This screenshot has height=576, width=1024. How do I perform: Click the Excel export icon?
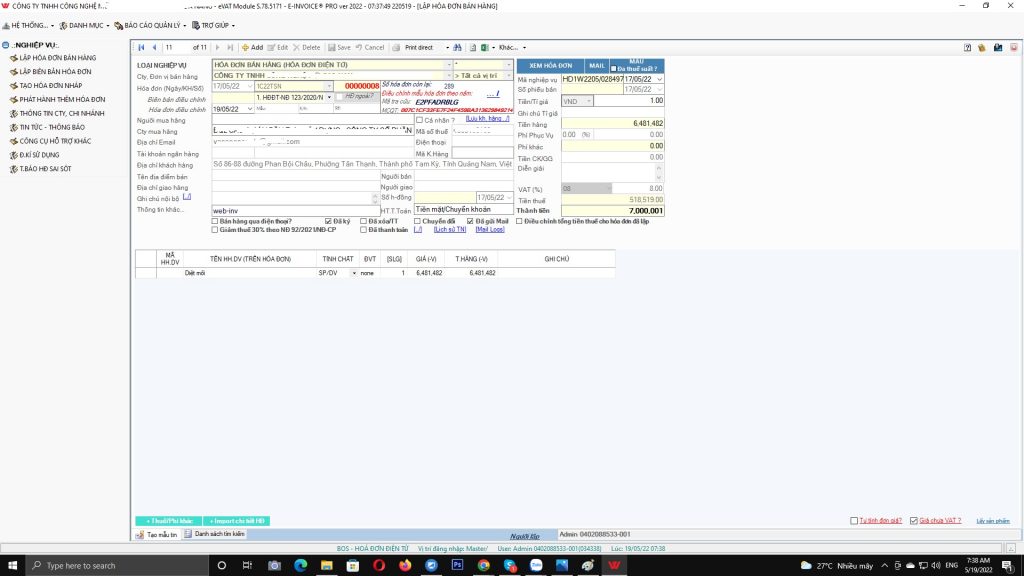[485, 48]
